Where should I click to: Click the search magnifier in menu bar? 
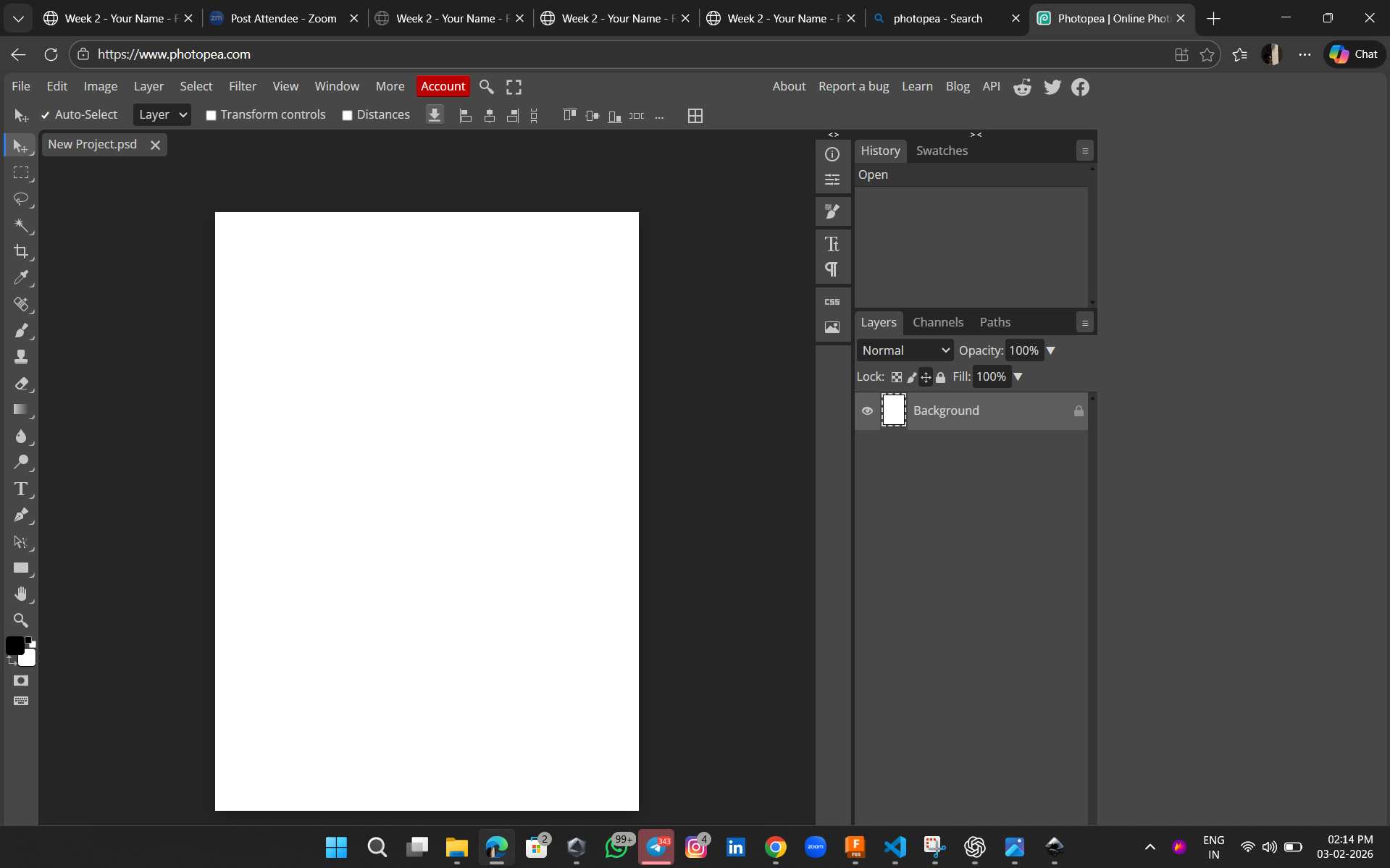click(x=487, y=87)
